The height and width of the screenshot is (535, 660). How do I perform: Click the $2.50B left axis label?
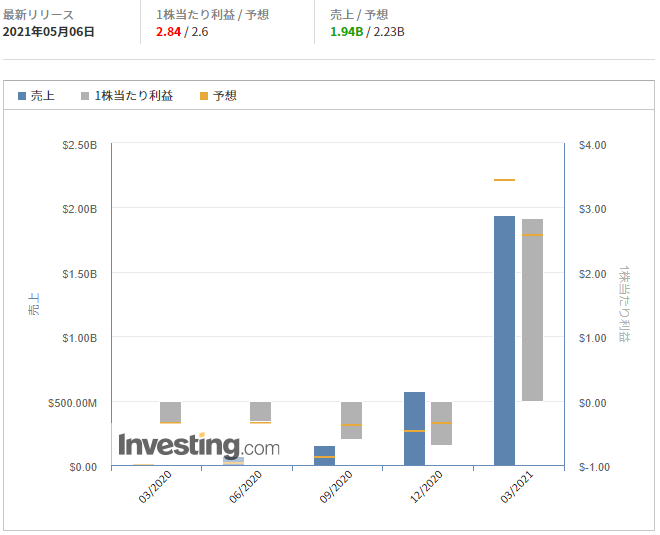point(80,145)
